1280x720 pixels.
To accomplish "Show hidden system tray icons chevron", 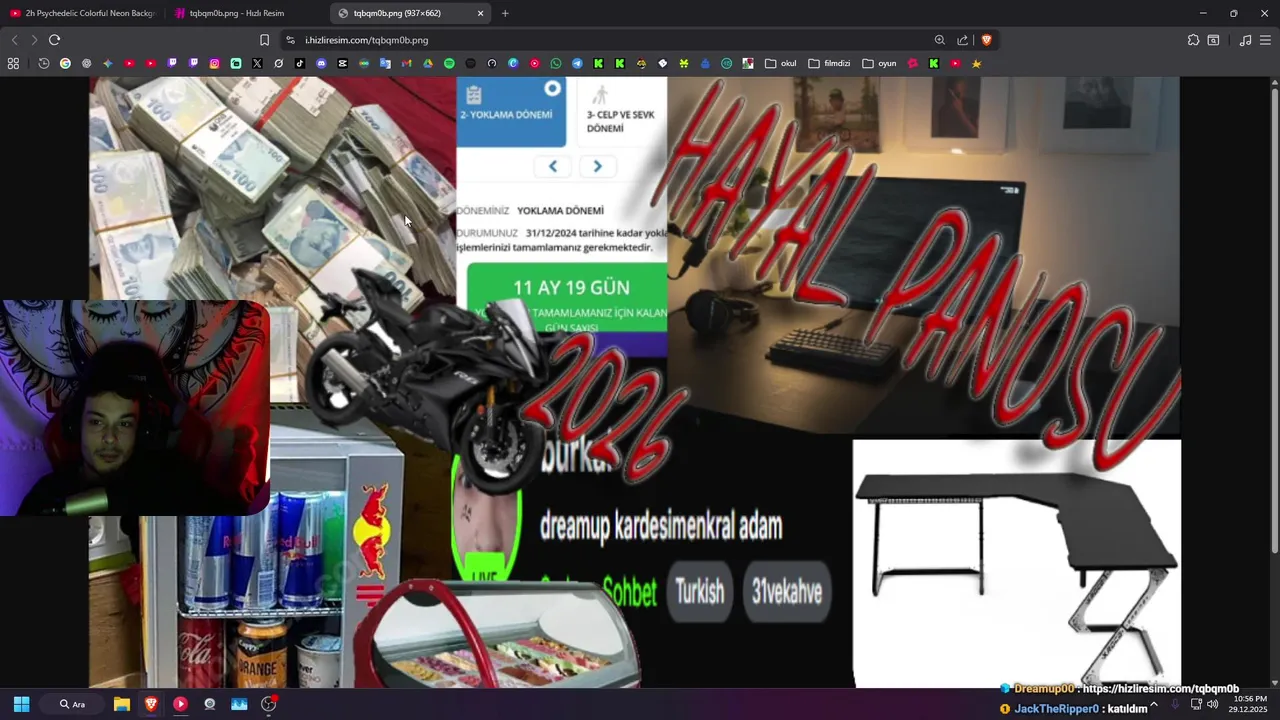I will [x=1154, y=704].
